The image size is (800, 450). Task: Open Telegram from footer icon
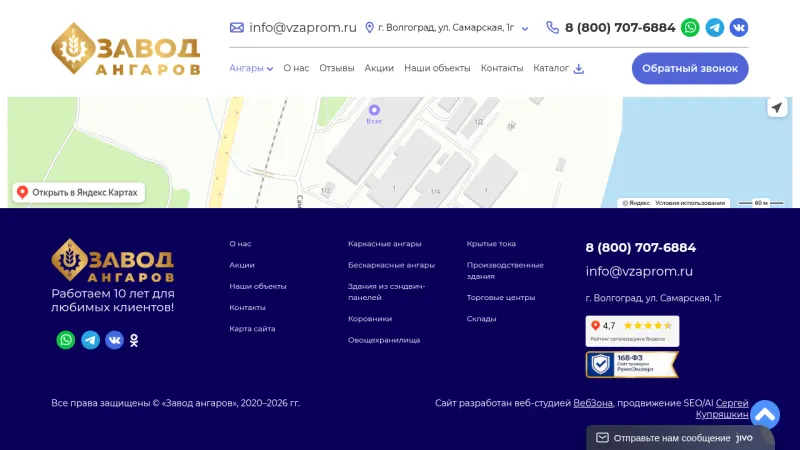(x=90, y=340)
